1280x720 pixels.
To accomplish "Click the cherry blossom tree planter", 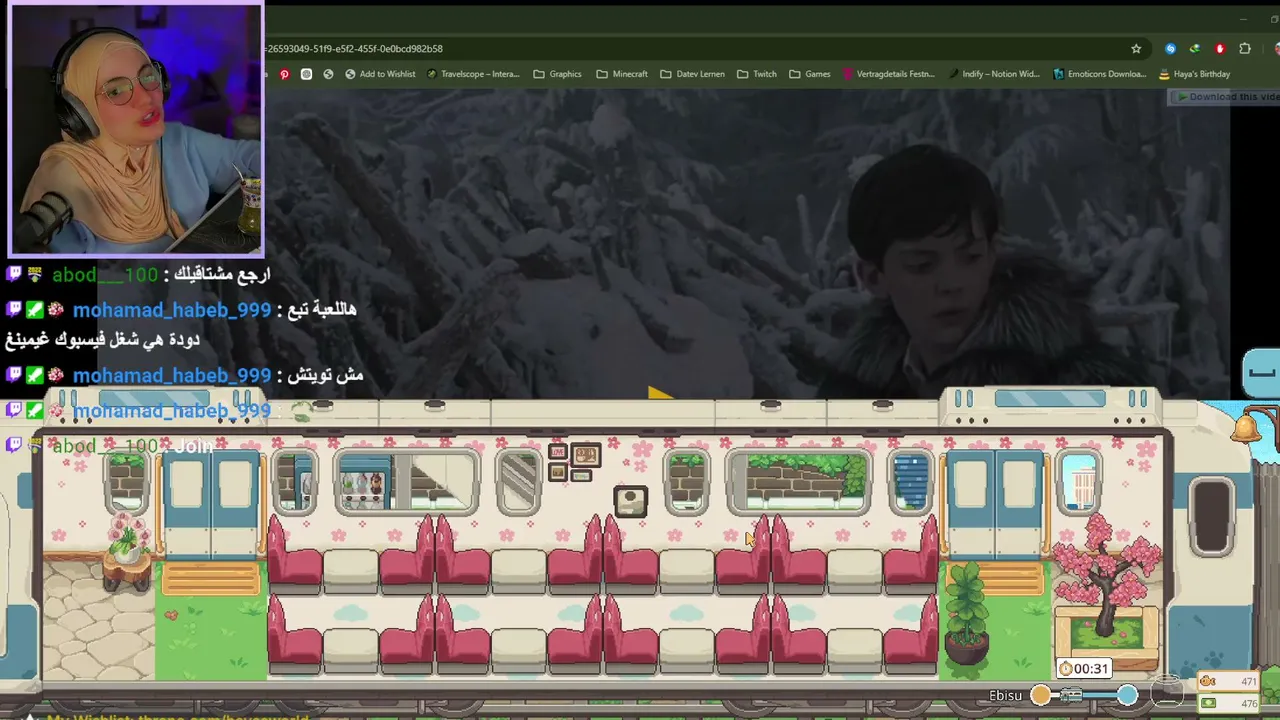I will 1105,588.
